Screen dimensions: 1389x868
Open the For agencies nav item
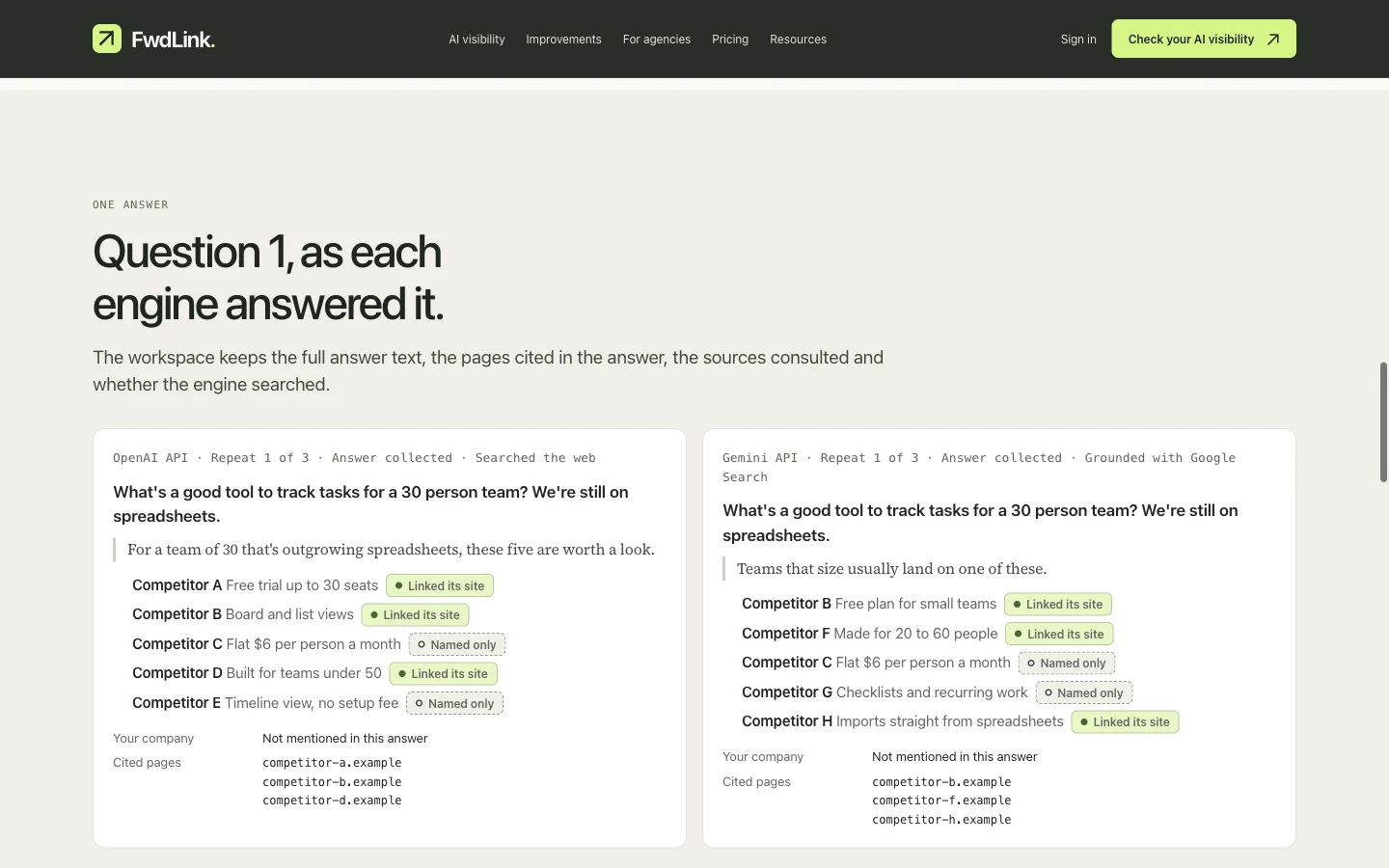[x=657, y=40]
